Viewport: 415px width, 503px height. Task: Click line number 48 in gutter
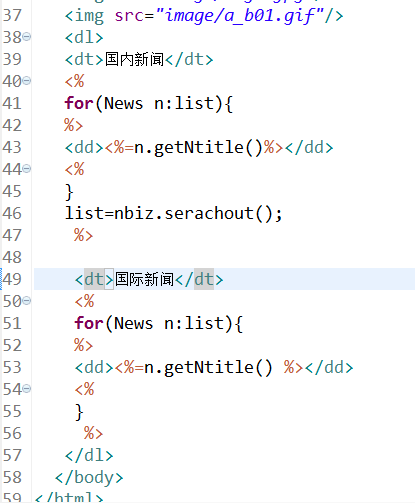[x=12, y=257]
